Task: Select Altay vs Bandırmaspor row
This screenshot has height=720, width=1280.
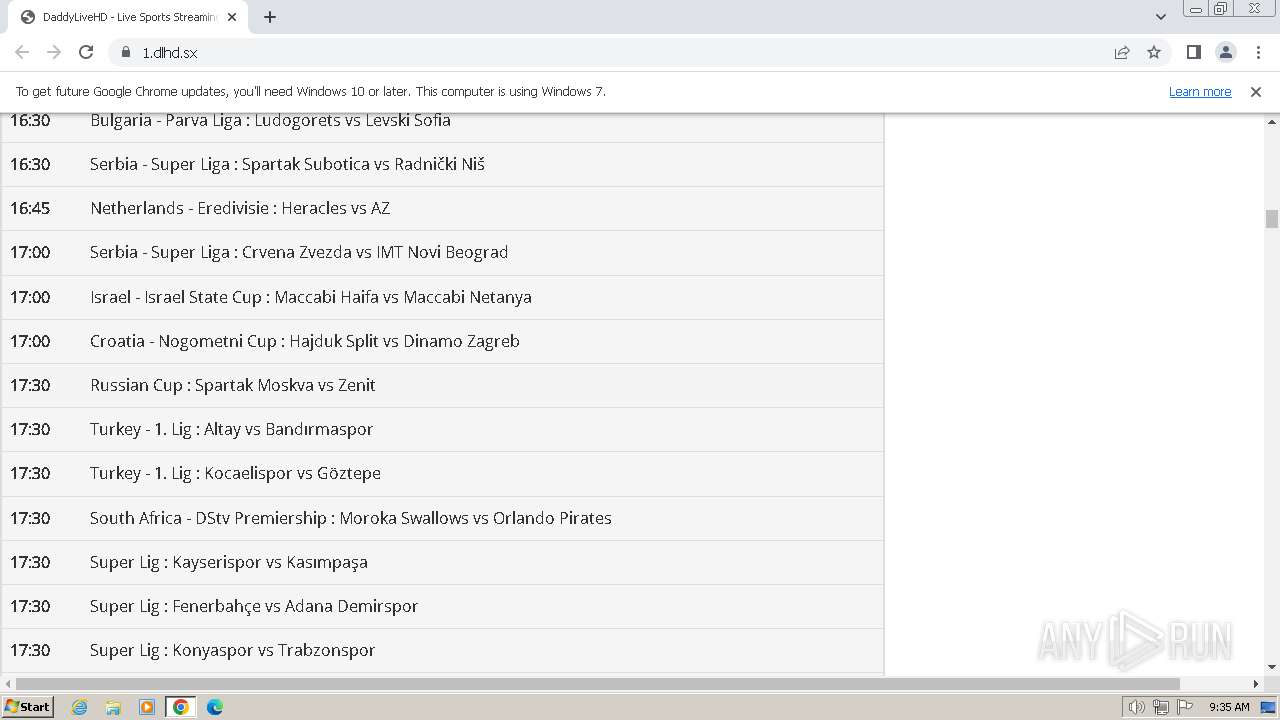Action: 443,429
